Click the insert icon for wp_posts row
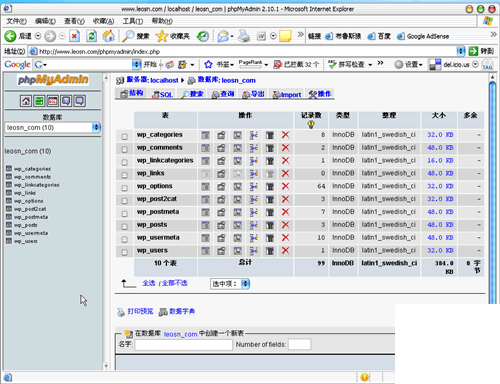This screenshot has width=500, height=384. click(254, 225)
